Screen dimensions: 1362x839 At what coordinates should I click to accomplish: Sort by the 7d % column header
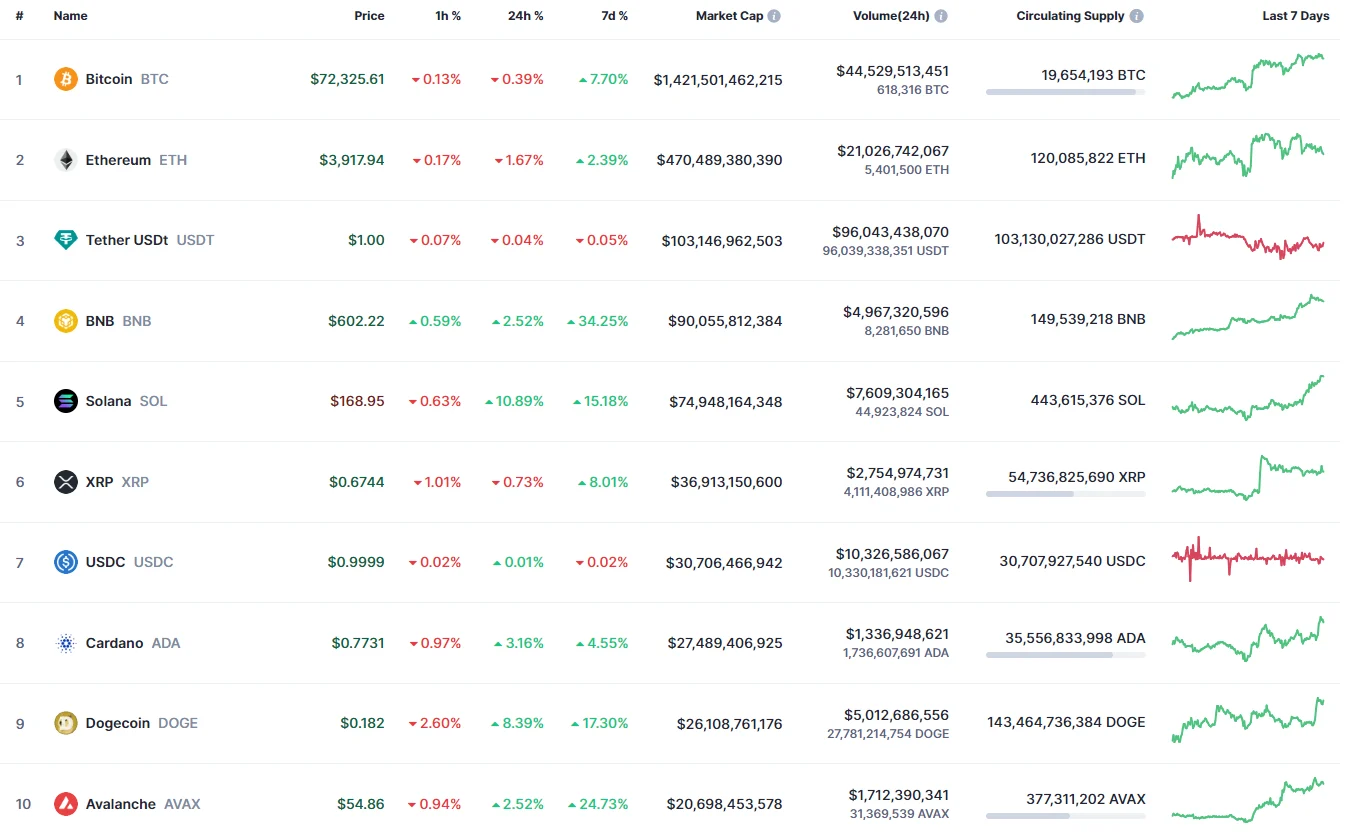(x=615, y=16)
